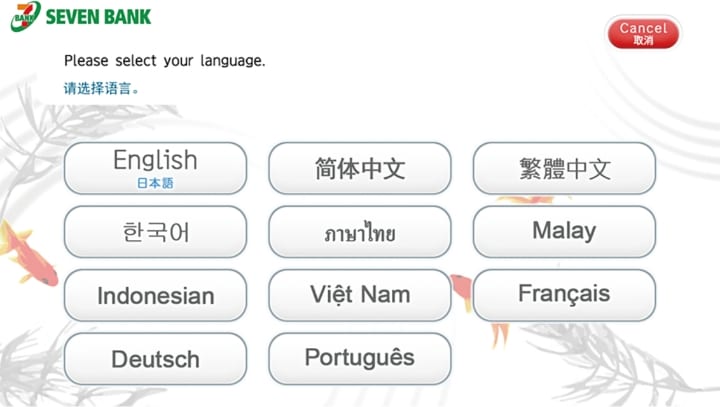This screenshot has height=407, width=720.
Task: Choose the Français language button
Action: [564, 295]
